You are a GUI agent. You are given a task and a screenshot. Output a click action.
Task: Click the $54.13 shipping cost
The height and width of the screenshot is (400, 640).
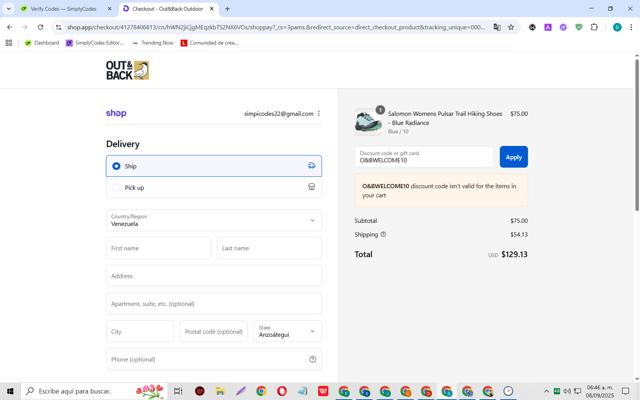point(519,234)
